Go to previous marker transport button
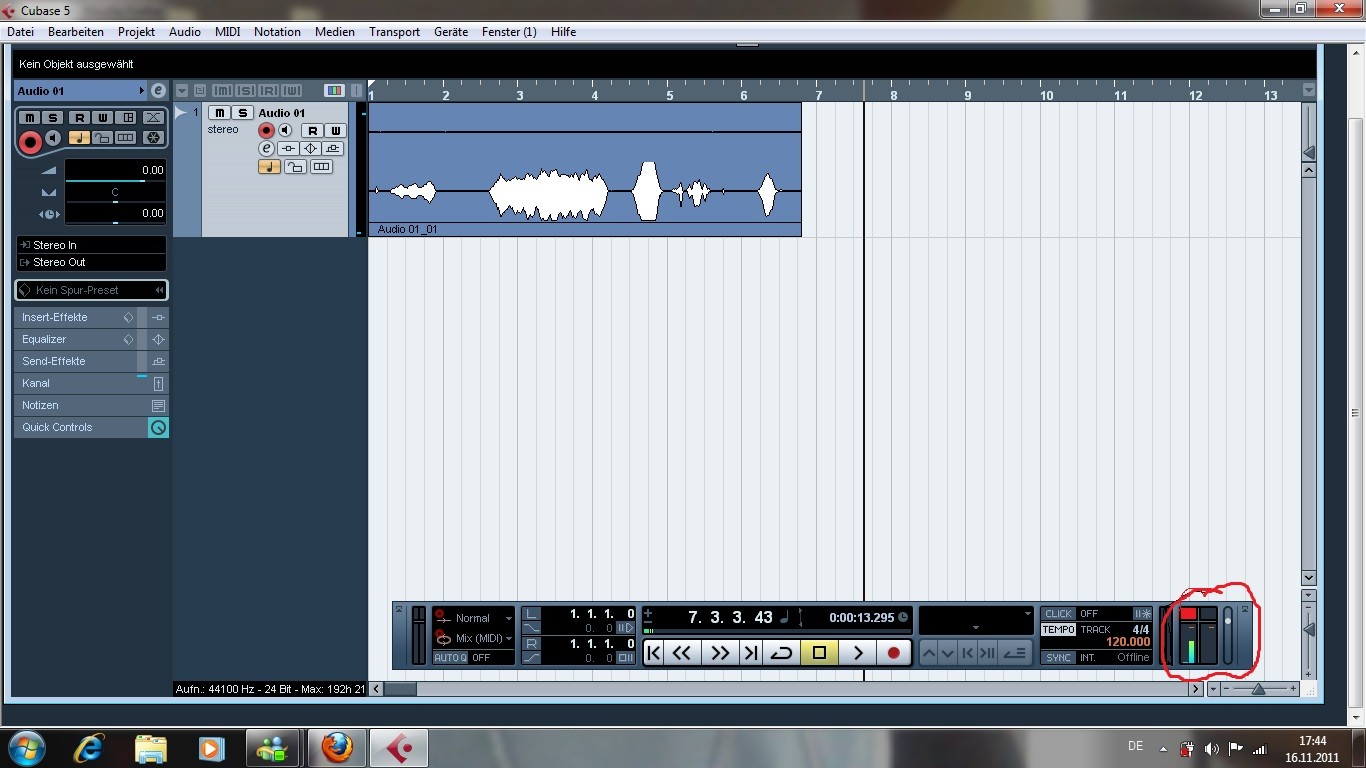 (x=654, y=653)
